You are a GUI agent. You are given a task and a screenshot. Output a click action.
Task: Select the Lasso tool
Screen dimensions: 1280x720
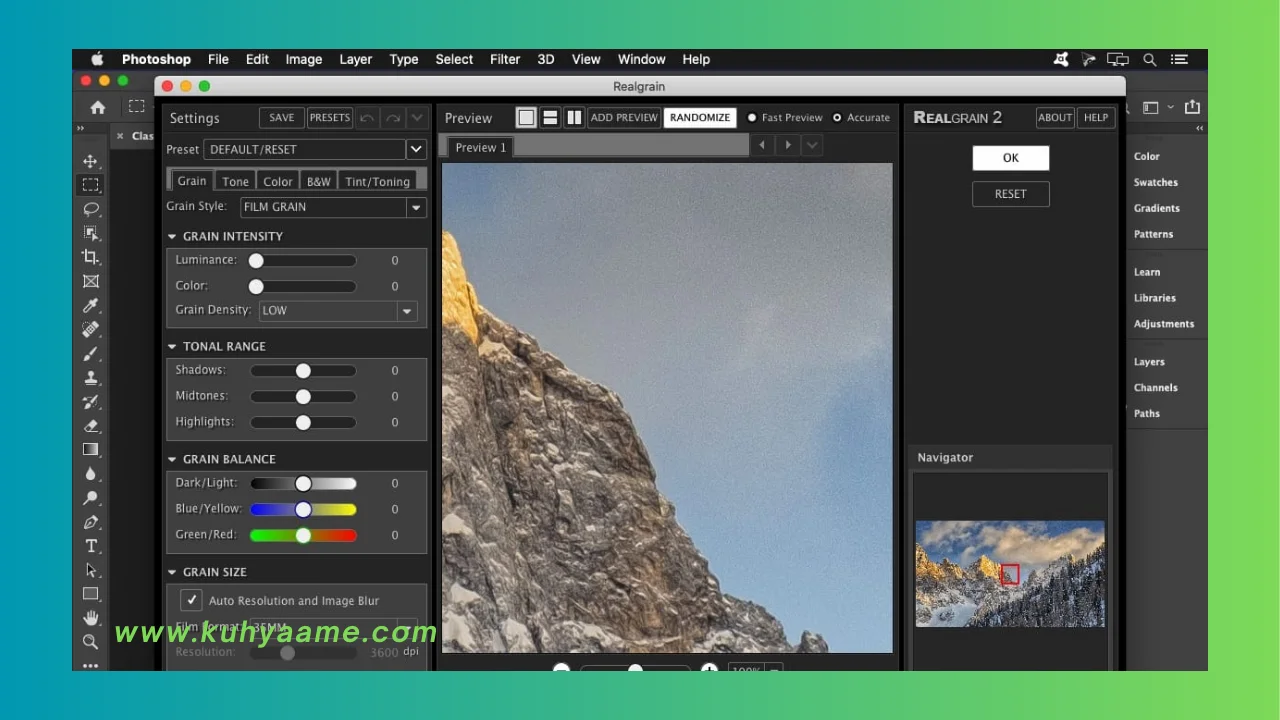click(x=91, y=209)
